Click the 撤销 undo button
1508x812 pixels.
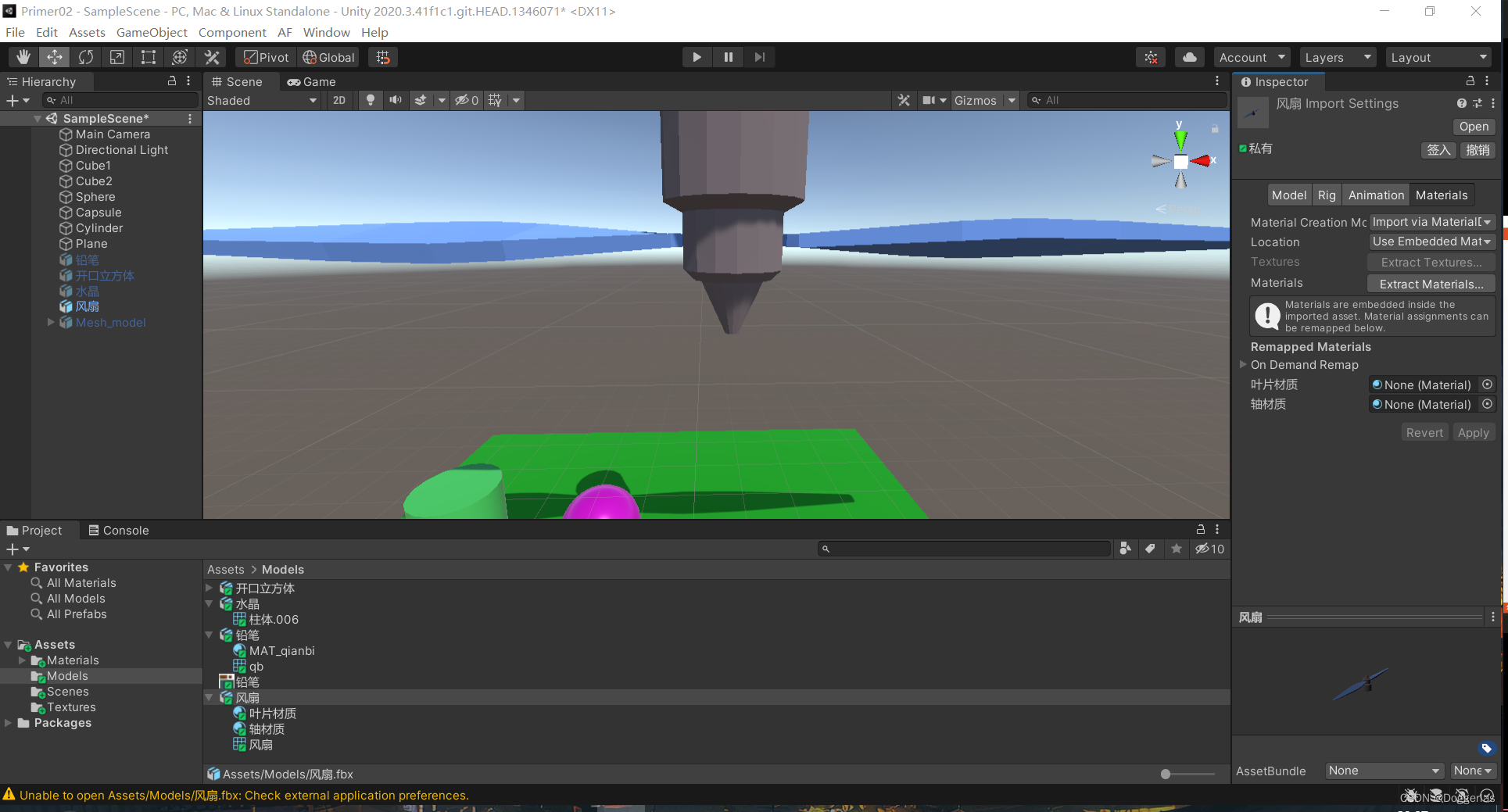tap(1478, 150)
